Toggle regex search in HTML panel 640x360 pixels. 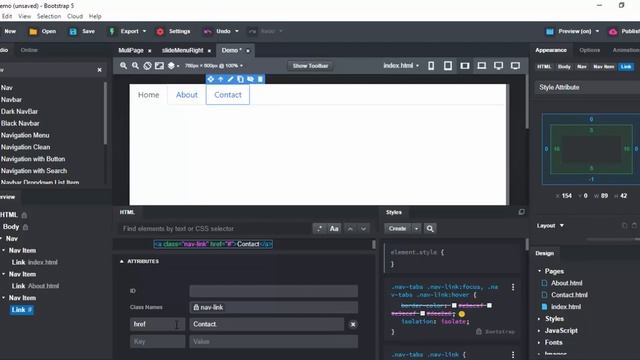(x=319, y=229)
